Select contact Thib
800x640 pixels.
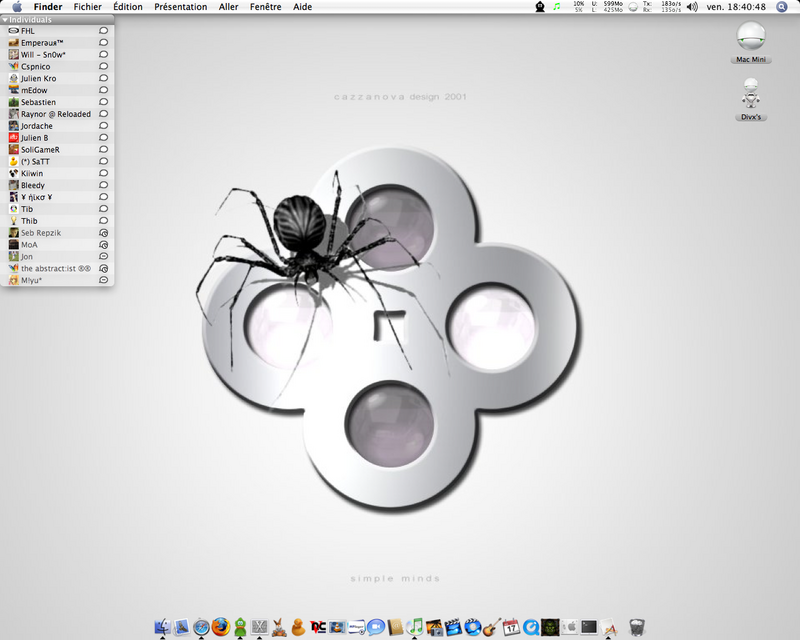click(x=58, y=220)
